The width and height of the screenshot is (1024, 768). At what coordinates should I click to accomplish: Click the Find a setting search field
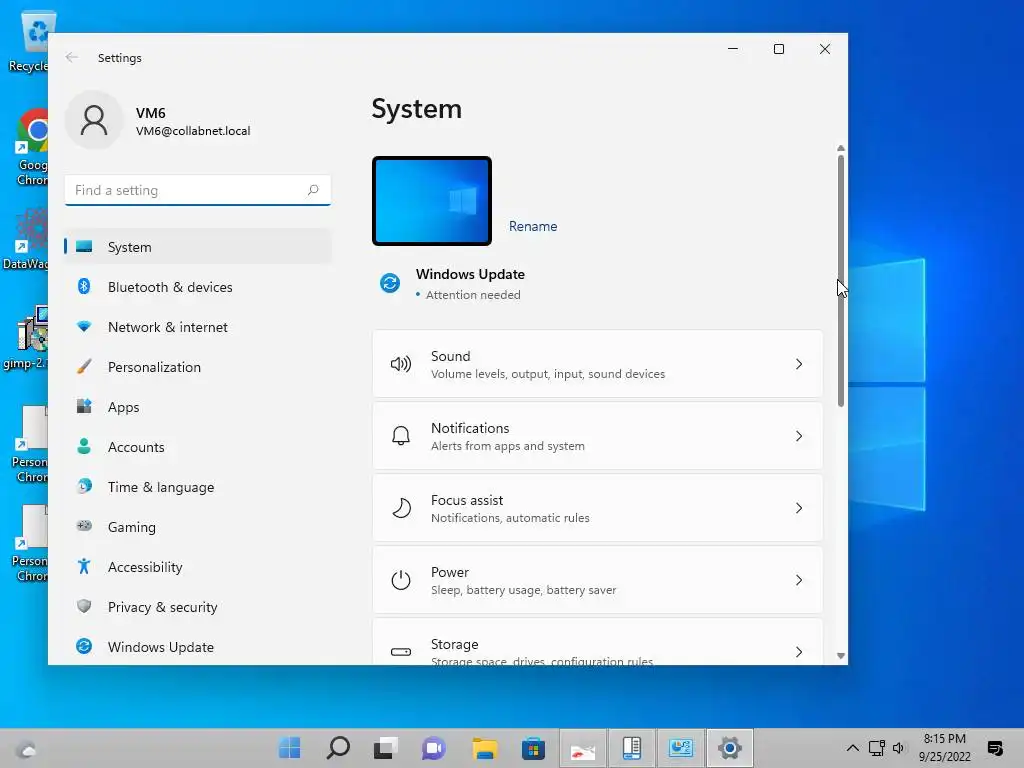tap(198, 190)
